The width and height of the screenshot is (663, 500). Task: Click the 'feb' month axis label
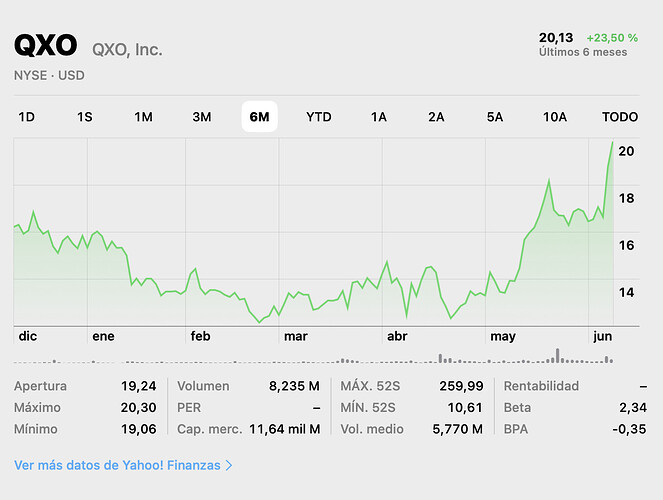[x=200, y=336]
